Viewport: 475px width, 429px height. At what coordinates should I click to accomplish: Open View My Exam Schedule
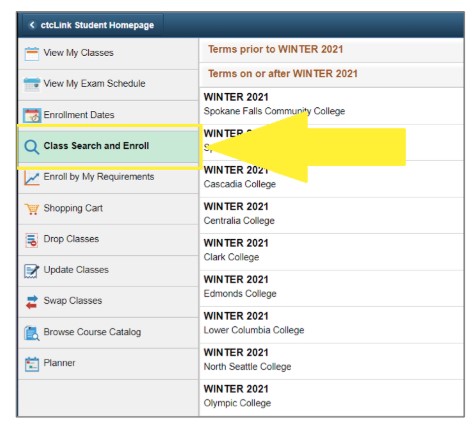click(x=108, y=85)
